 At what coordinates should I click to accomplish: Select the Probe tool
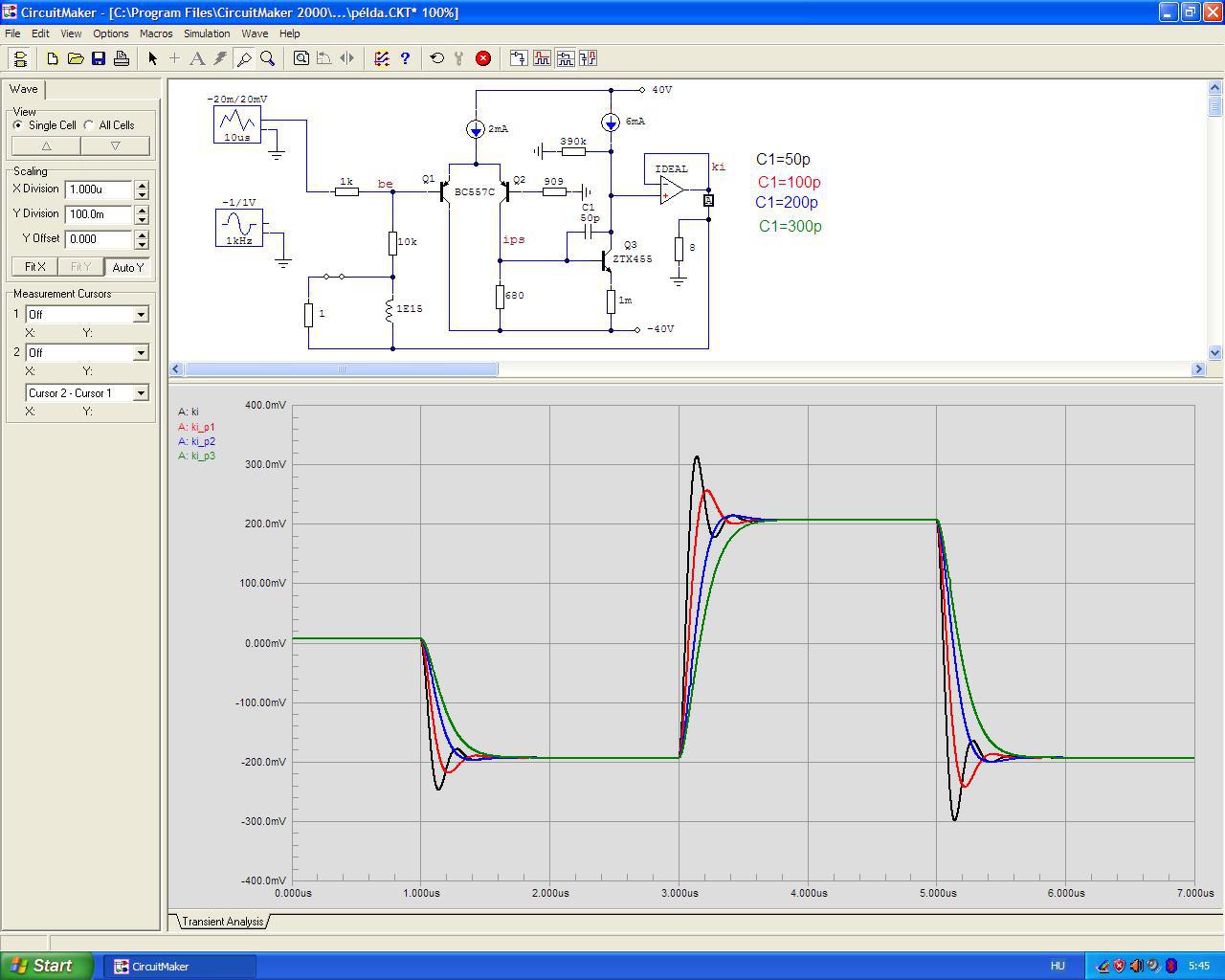244,58
